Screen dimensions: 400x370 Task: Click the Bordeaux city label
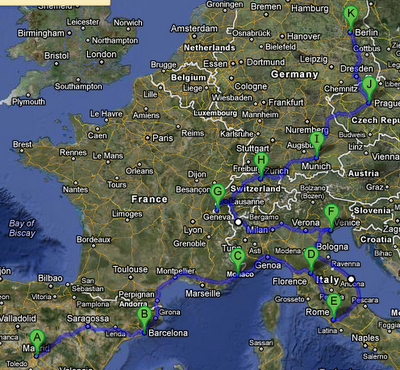(x=93, y=239)
